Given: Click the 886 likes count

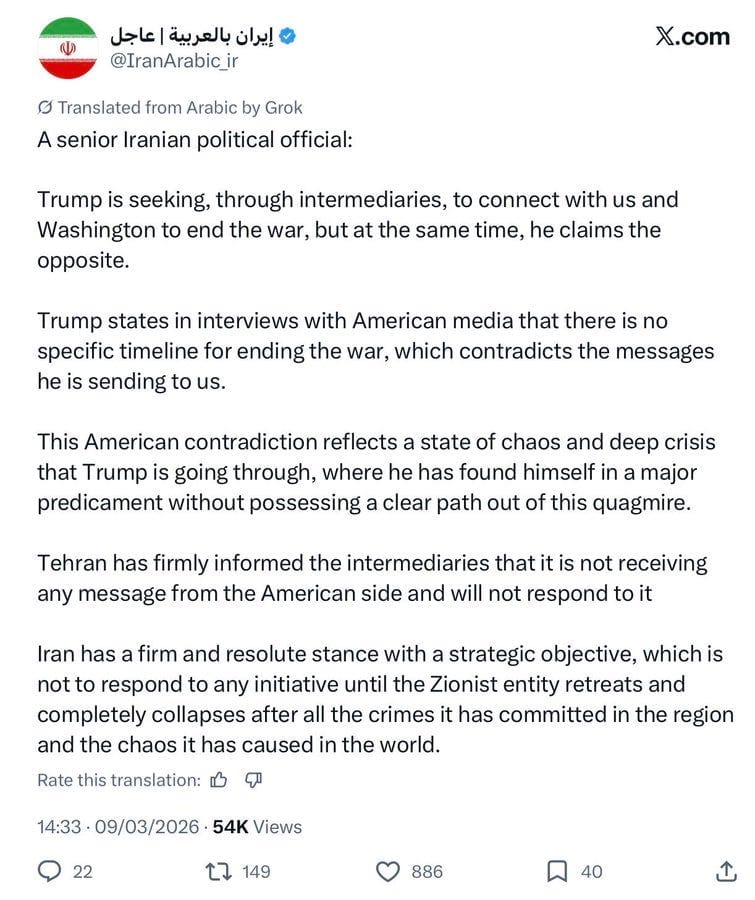Looking at the screenshot, I should 427,871.
